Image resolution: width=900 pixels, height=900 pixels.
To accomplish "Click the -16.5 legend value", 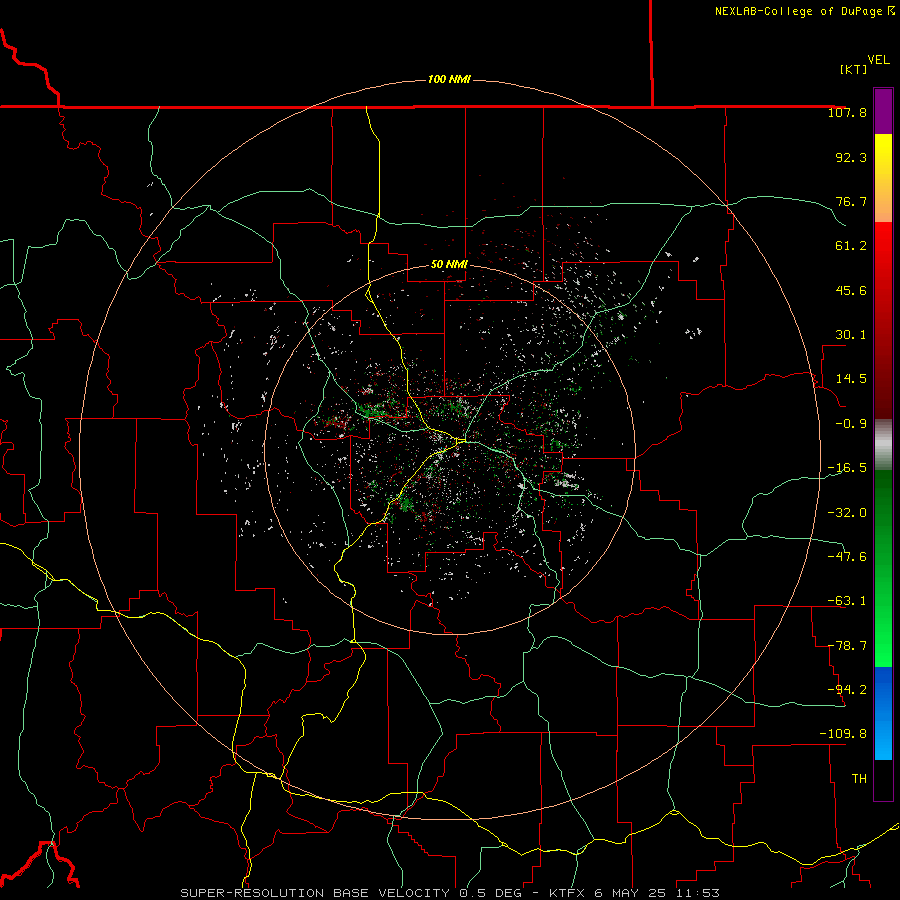I will [847, 468].
